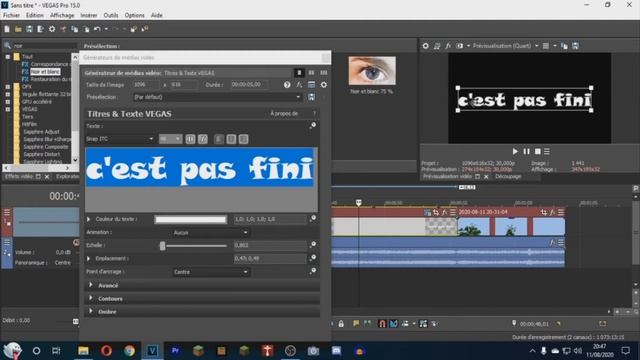The width and height of the screenshot is (640, 360).
Task: Click the image width input field
Action: [146, 85]
